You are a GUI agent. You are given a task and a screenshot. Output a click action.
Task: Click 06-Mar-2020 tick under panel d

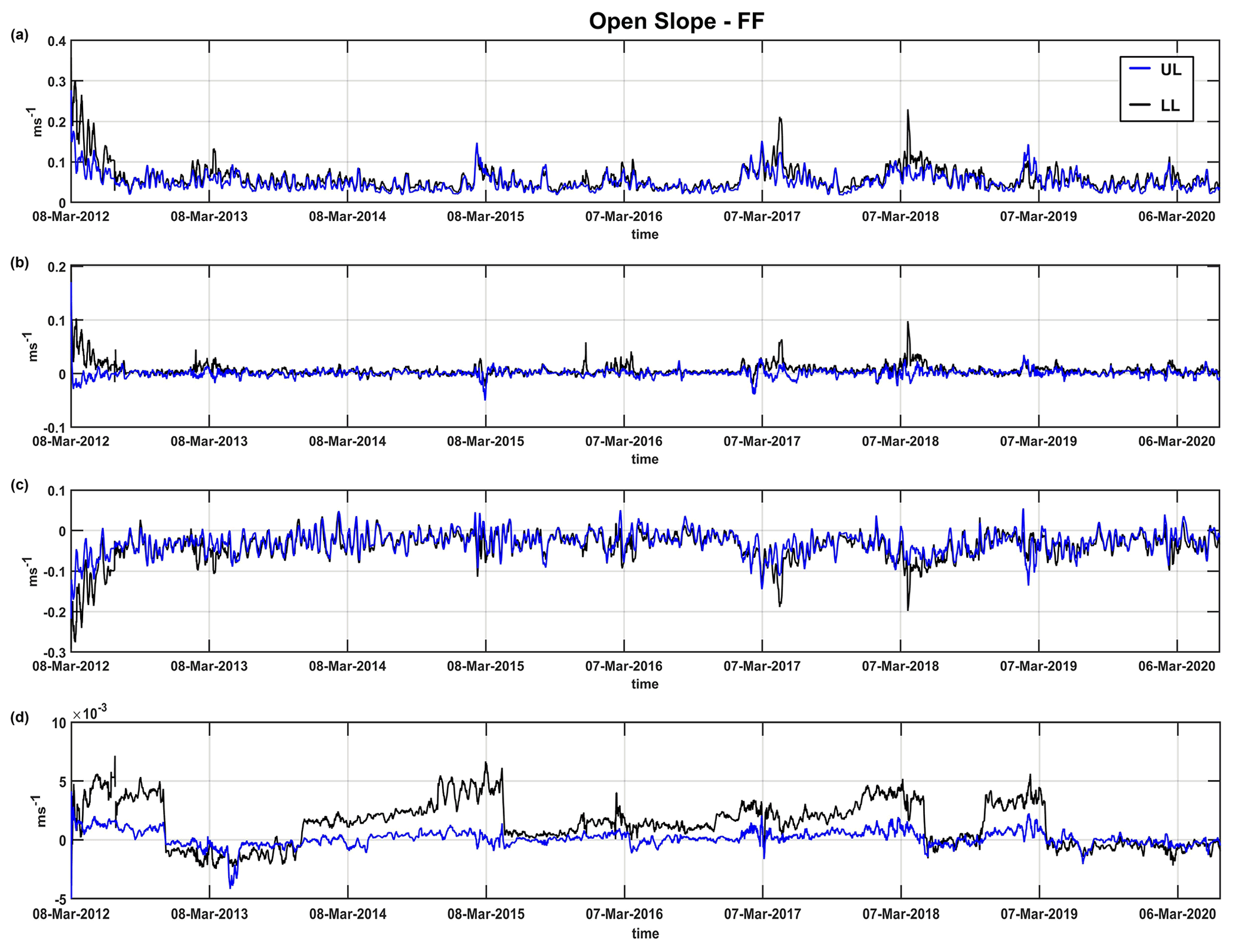click(1177, 914)
